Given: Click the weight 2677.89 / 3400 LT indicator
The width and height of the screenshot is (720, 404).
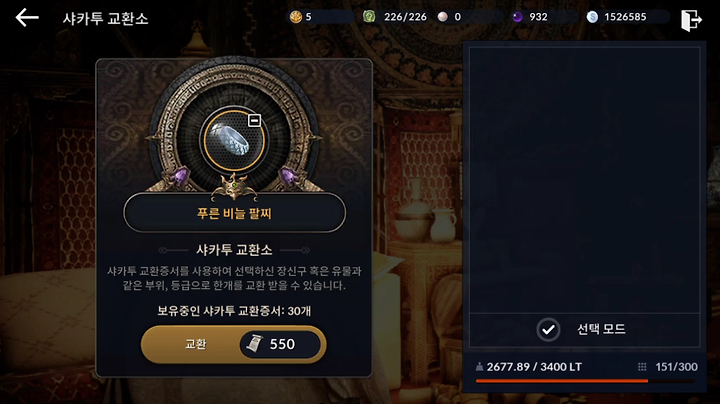Looking at the screenshot, I should pyautogui.click(x=529, y=367).
